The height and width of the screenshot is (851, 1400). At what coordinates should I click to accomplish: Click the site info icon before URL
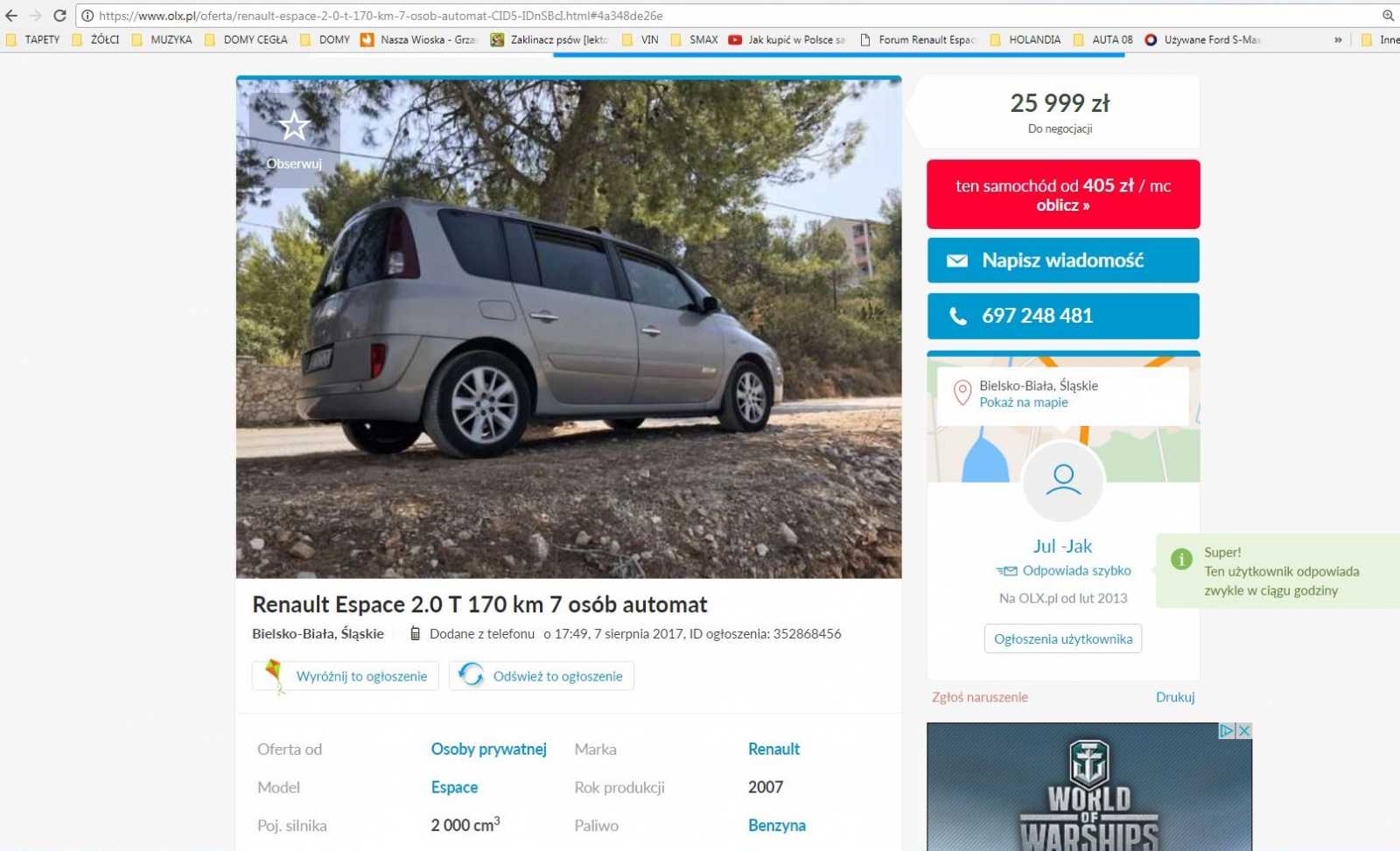click(87, 16)
